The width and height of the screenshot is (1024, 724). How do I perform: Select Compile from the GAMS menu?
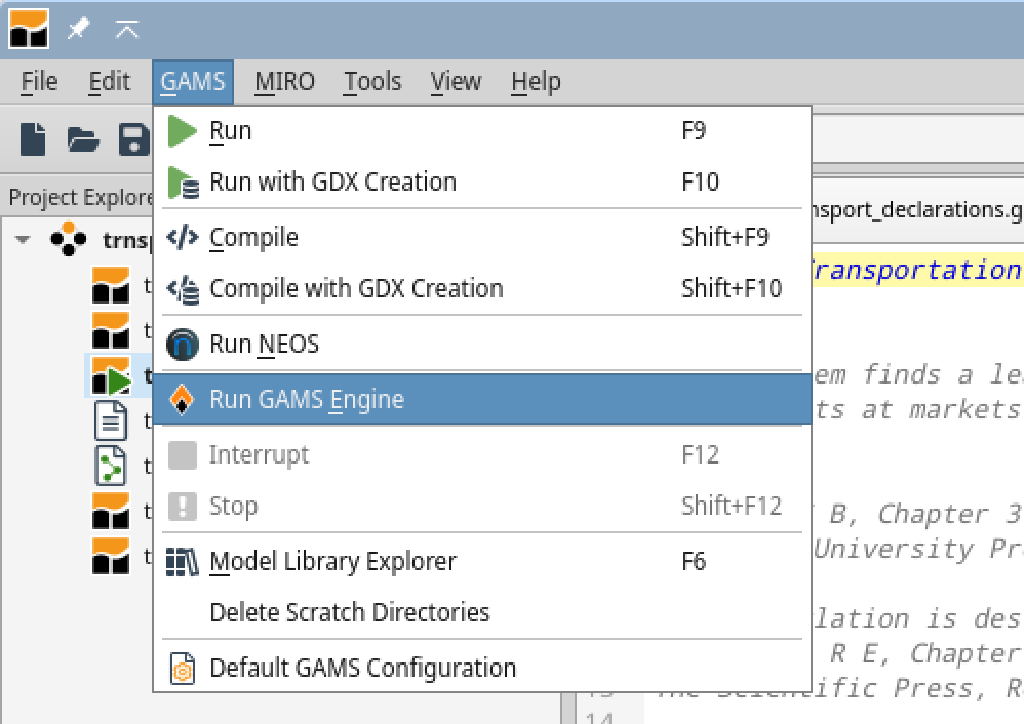point(483,237)
